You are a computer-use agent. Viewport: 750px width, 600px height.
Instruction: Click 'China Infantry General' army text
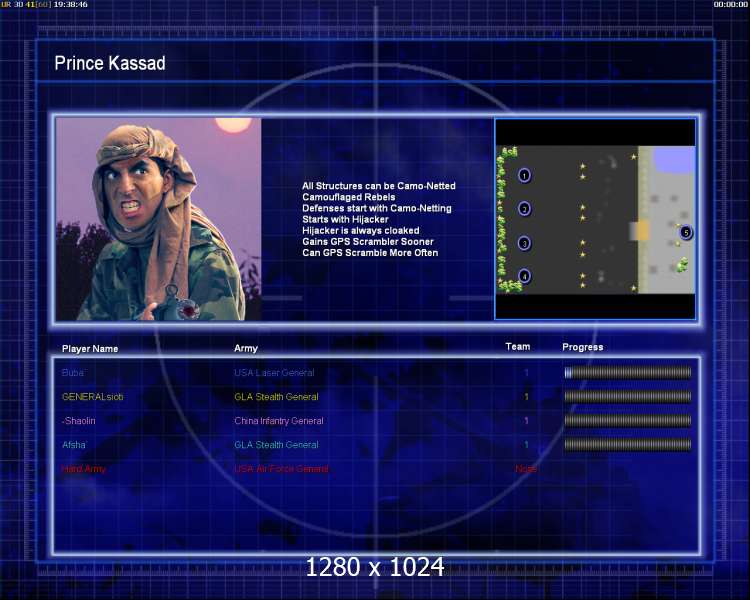tap(279, 421)
